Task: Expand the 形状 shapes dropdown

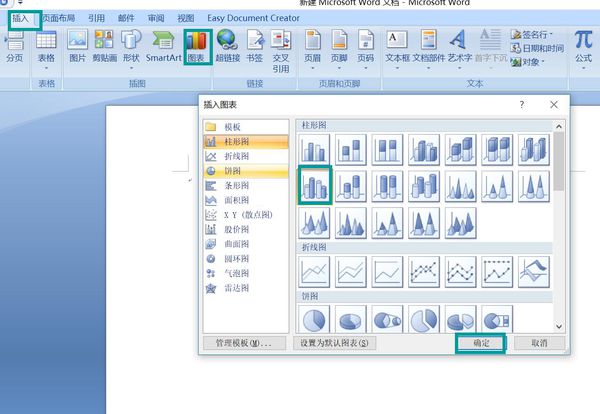Action: click(x=131, y=50)
